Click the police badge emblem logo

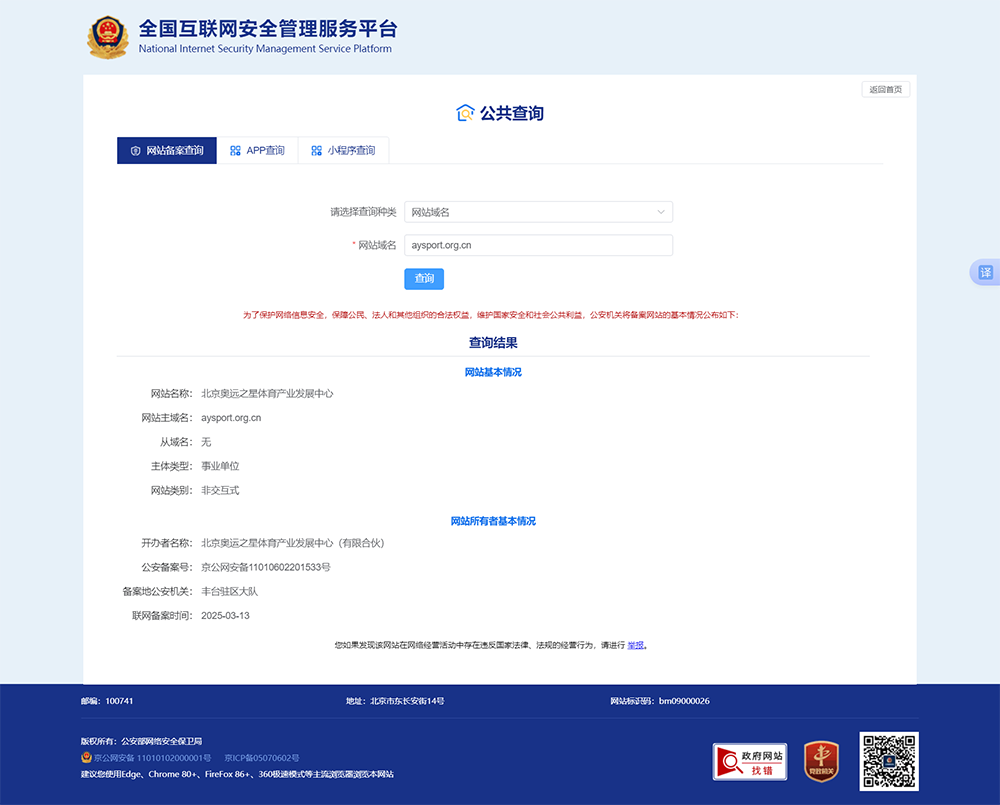pyautogui.click(x=108, y=38)
